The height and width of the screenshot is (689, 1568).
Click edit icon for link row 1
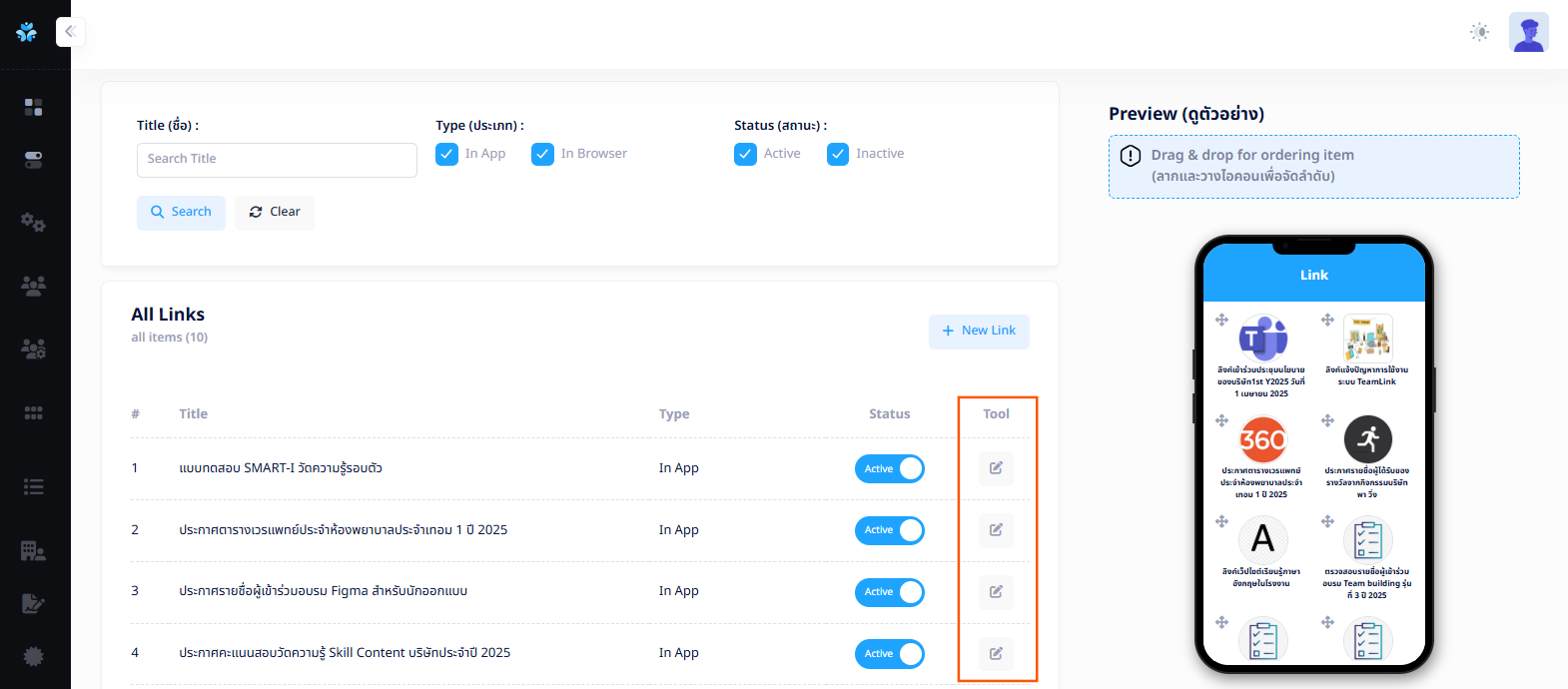(996, 468)
